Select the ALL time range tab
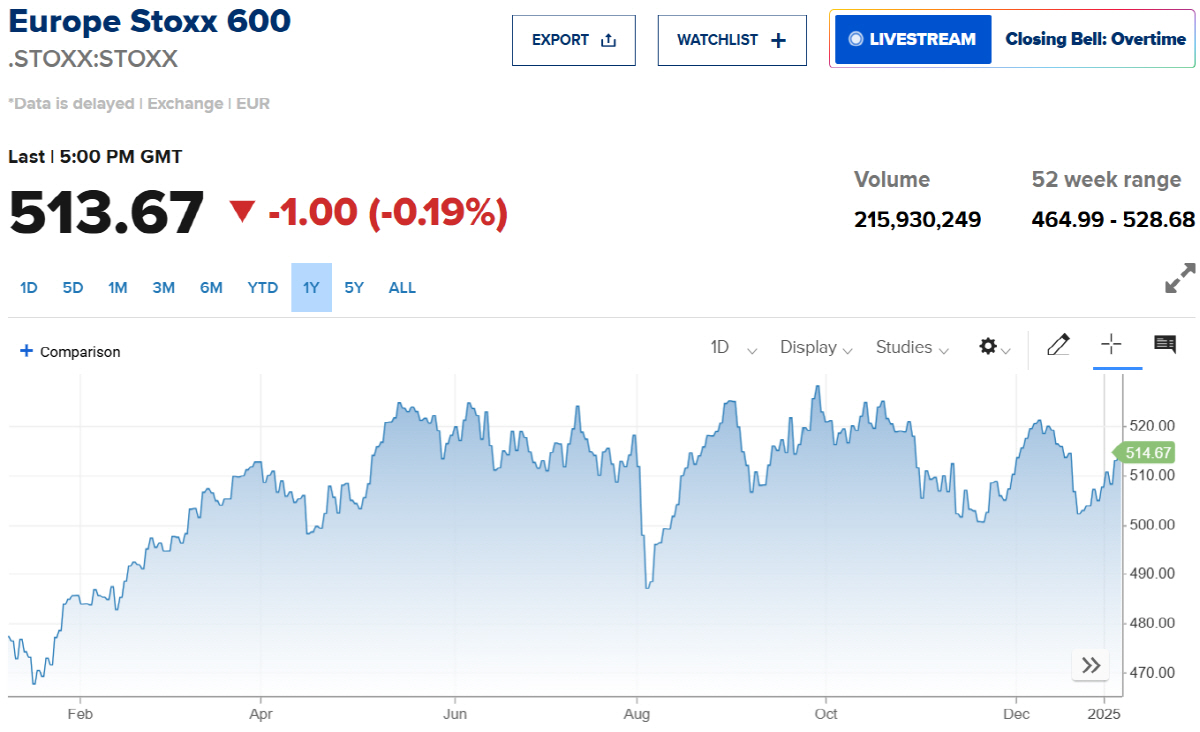Screen dimensions: 1200x732 (x=402, y=287)
